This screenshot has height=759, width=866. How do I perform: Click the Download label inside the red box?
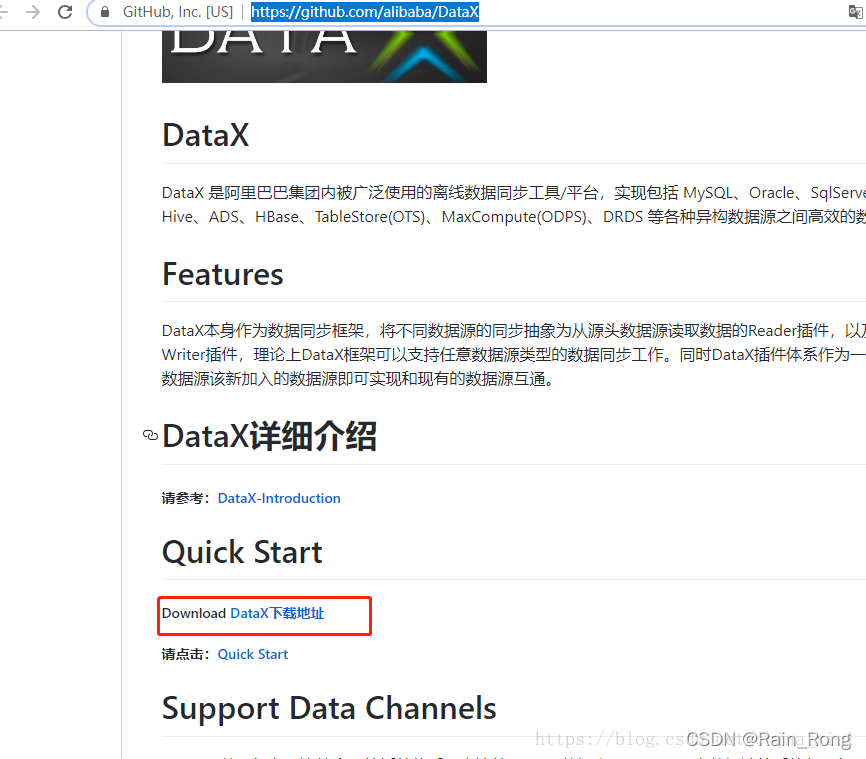click(194, 613)
